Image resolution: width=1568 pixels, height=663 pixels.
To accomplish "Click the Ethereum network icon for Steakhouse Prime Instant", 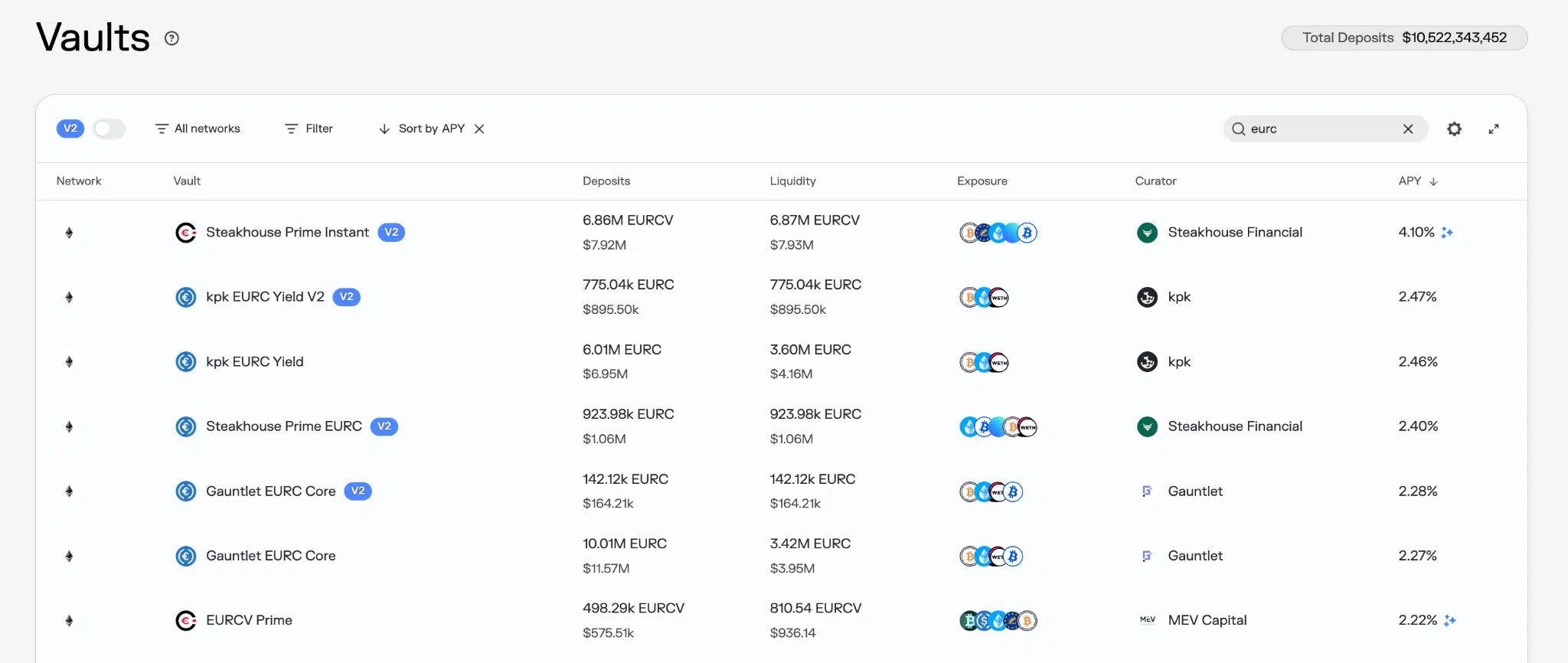I will pyautogui.click(x=69, y=233).
